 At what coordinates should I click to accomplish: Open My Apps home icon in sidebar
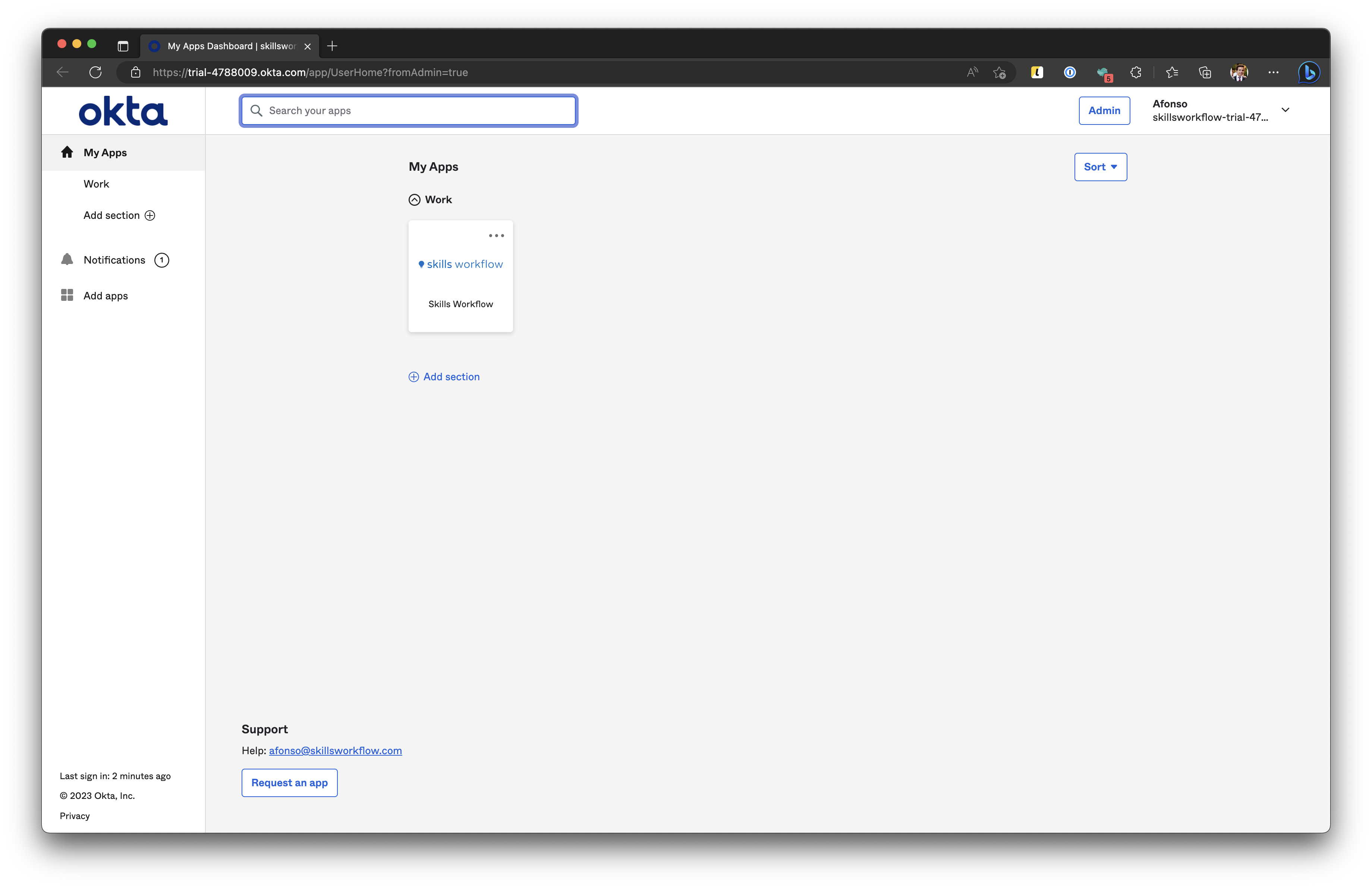67,152
